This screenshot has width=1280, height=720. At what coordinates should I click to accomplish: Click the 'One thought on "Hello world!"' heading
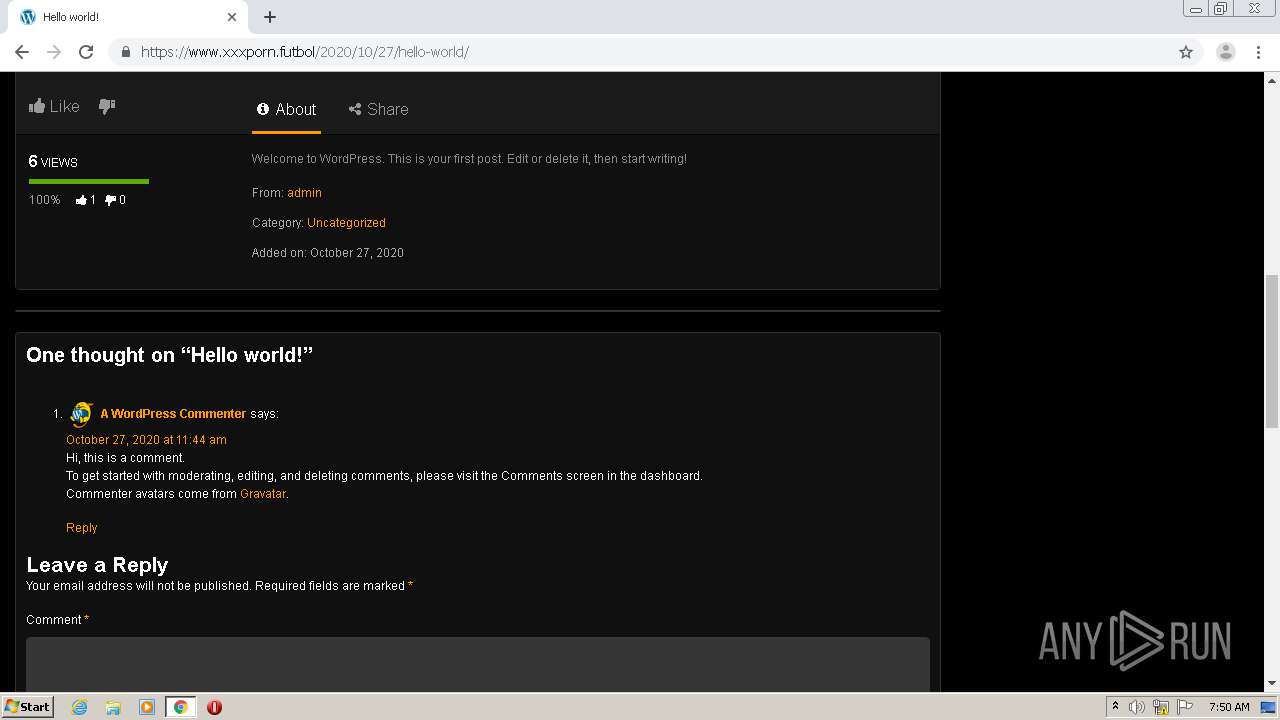pyautogui.click(x=169, y=355)
